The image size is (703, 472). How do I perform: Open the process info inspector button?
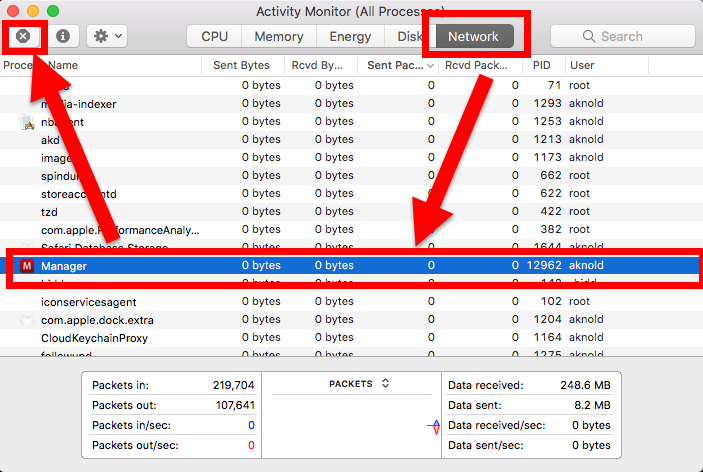point(63,36)
